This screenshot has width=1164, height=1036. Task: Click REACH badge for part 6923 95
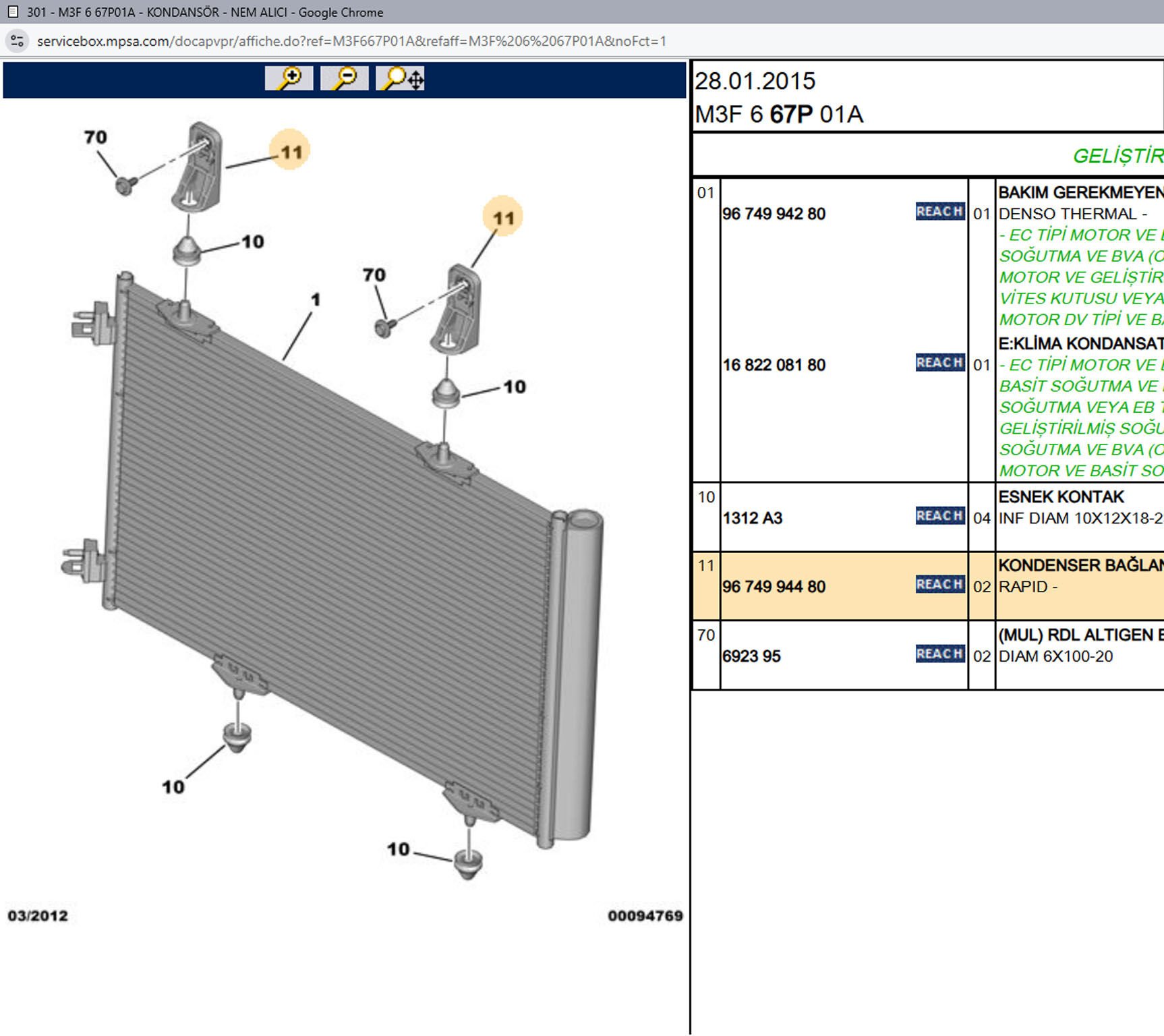pyautogui.click(x=939, y=654)
